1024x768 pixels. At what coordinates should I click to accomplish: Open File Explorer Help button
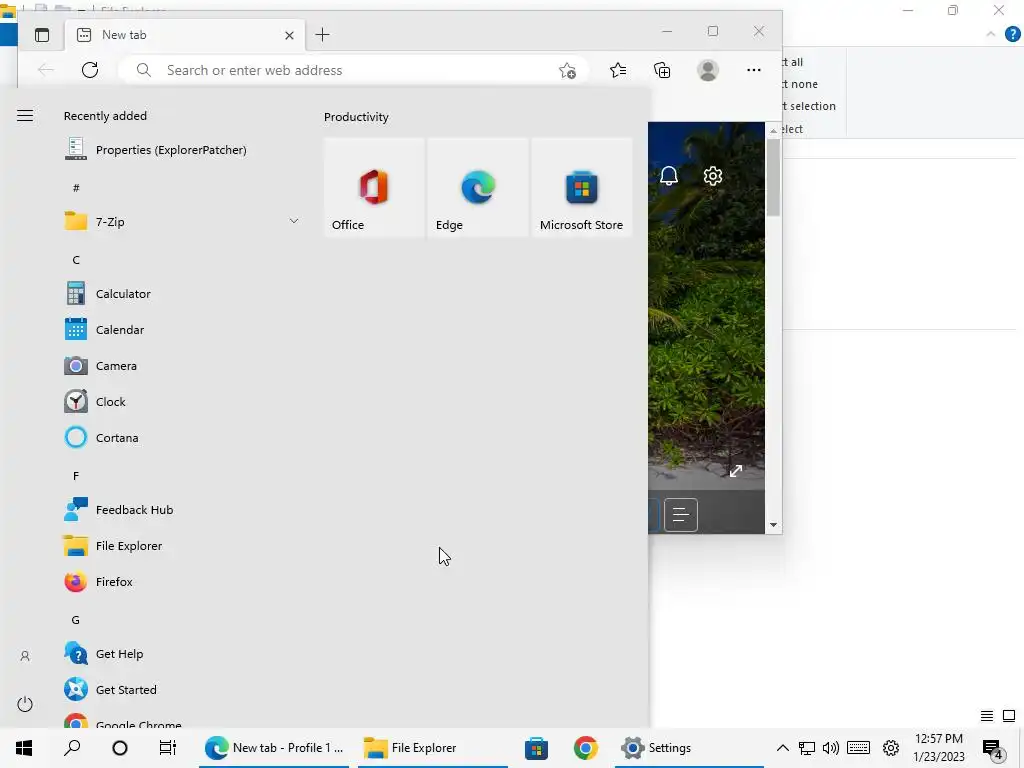pos(1012,34)
